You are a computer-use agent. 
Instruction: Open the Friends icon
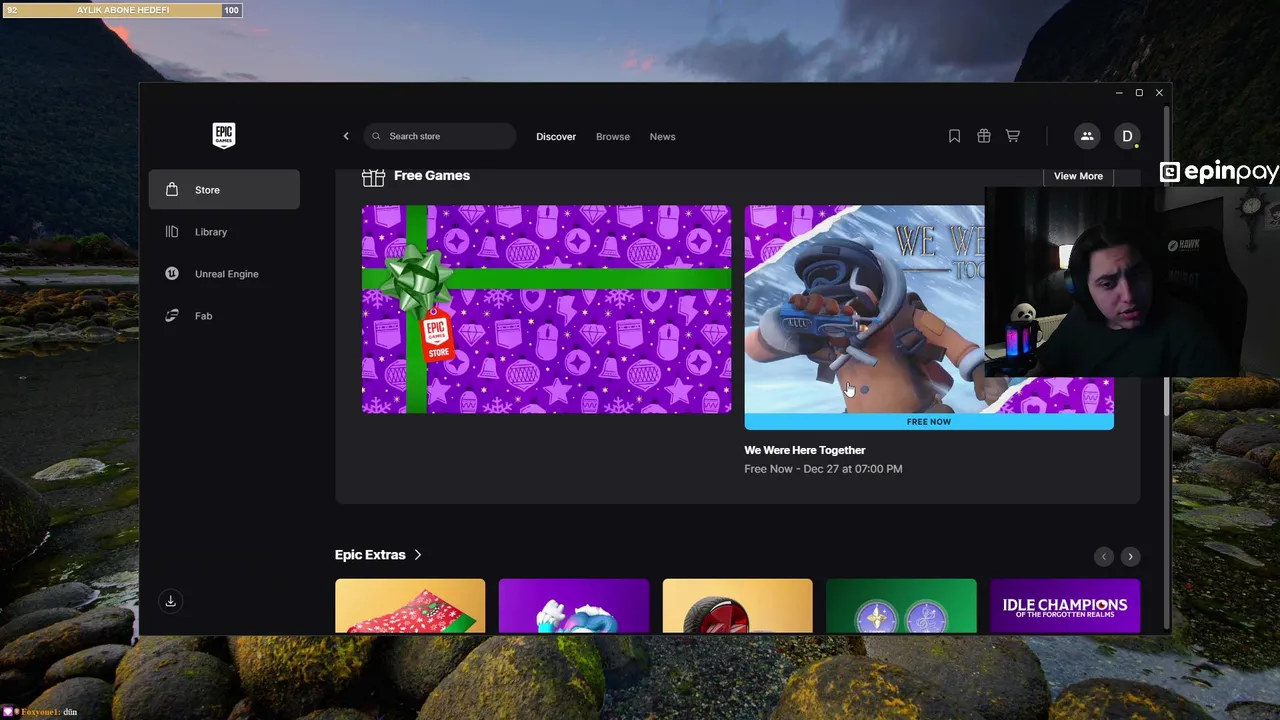(x=1087, y=136)
